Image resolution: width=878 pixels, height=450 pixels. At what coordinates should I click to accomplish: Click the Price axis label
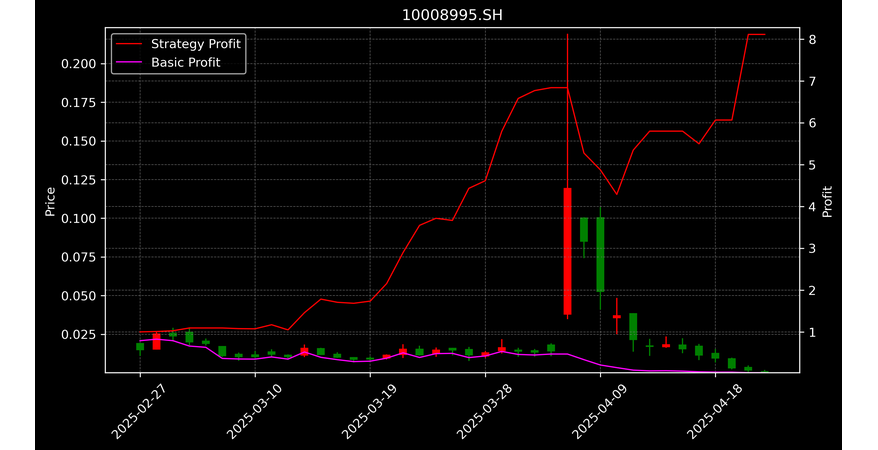point(50,201)
